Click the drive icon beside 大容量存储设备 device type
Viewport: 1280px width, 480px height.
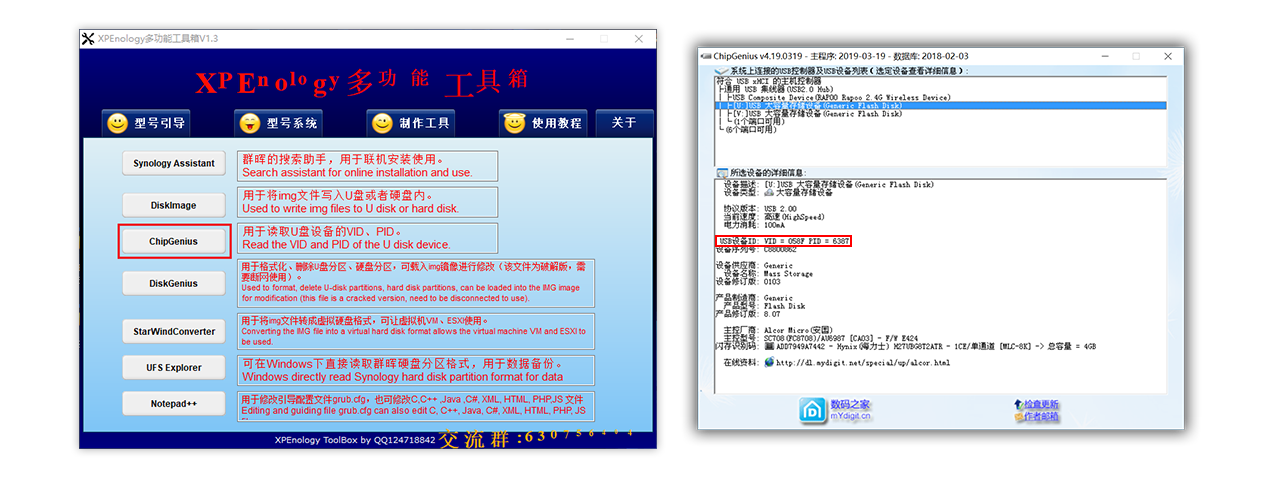click(768, 192)
